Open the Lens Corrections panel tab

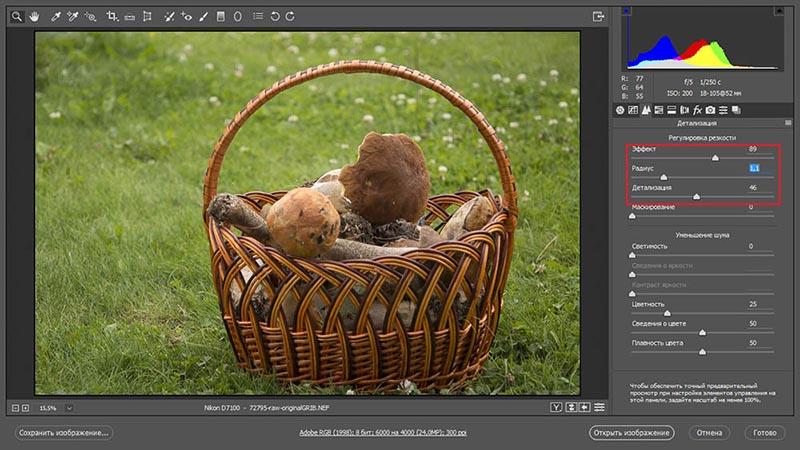tap(684, 110)
